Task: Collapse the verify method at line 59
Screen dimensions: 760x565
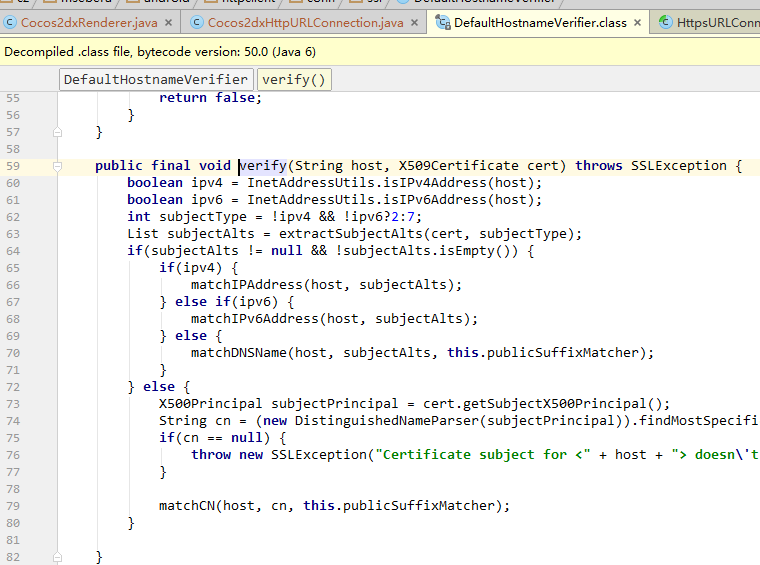Action: tap(57, 167)
